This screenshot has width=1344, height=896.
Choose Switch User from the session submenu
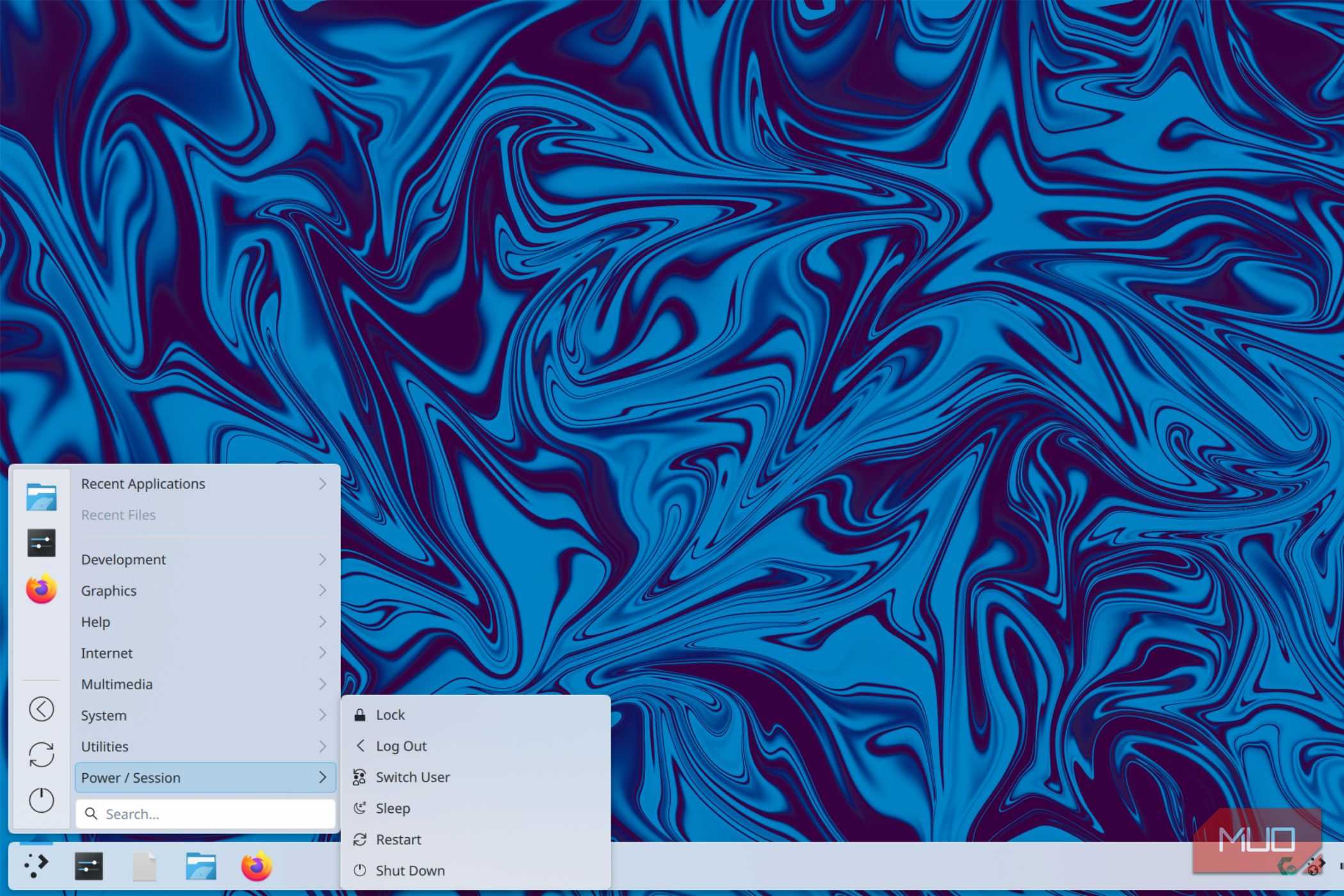(x=476, y=777)
